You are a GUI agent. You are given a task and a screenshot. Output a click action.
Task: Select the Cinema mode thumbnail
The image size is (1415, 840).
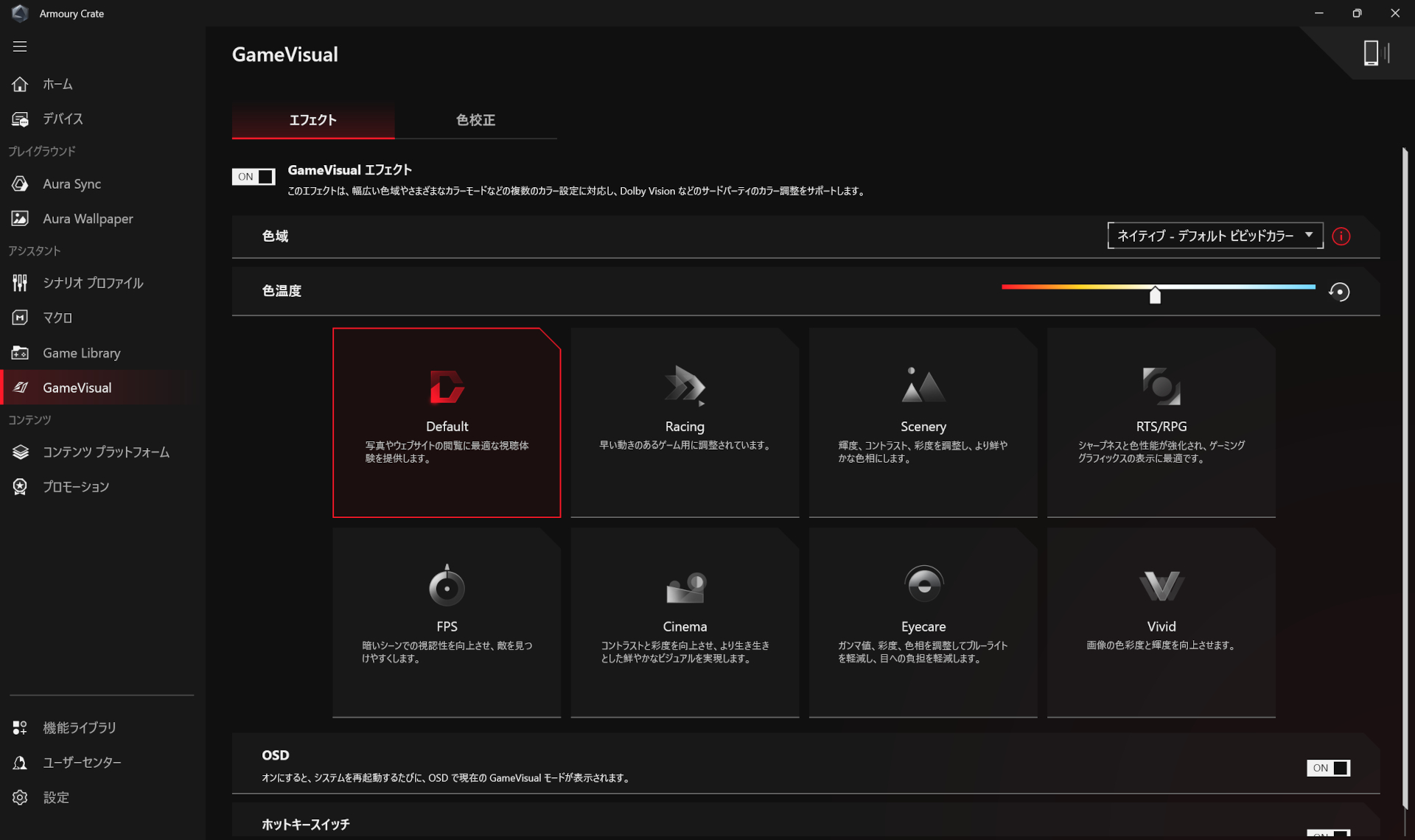684,623
